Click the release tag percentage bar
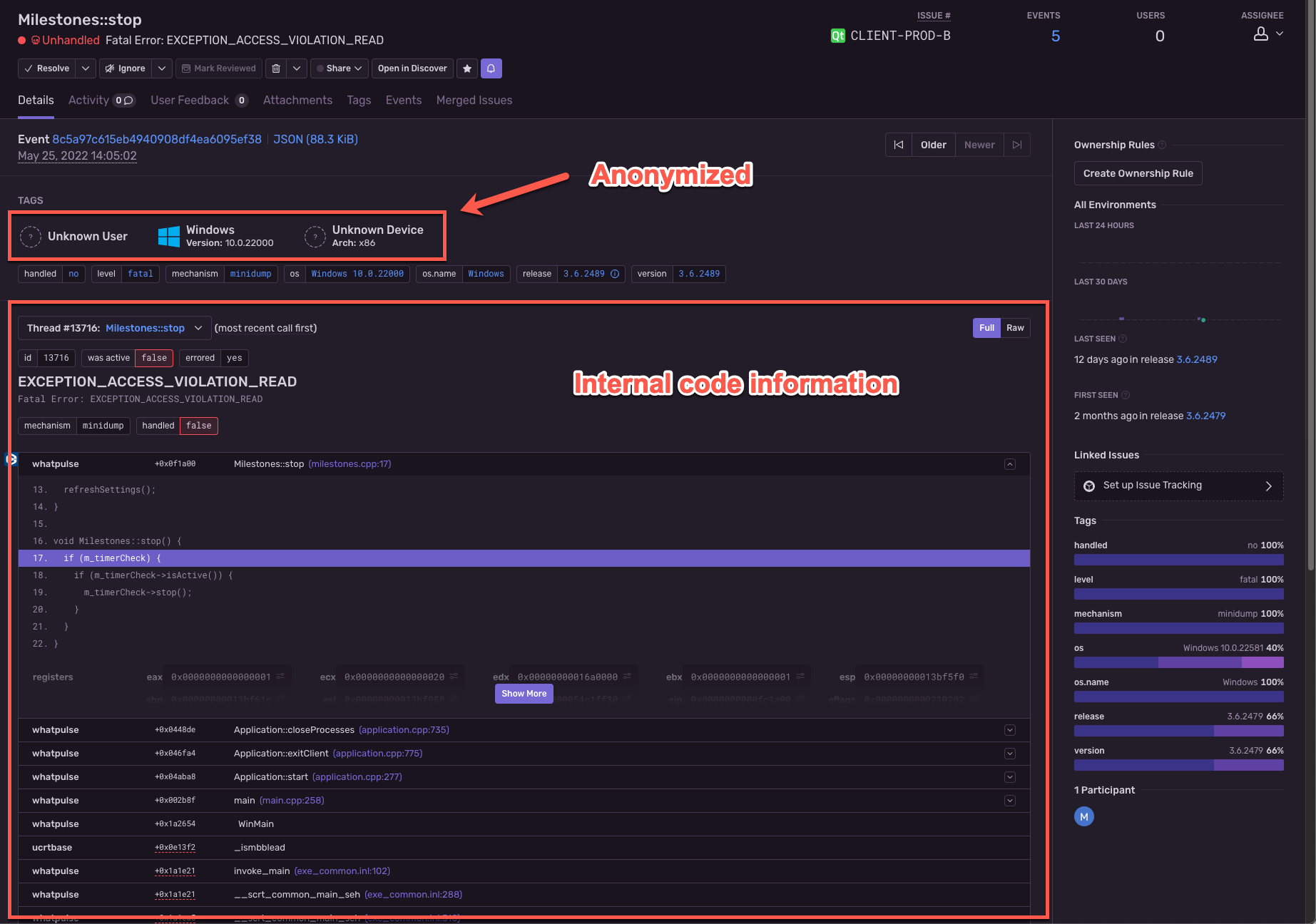Viewport: 1316px width, 924px height. click(1178, 731)
